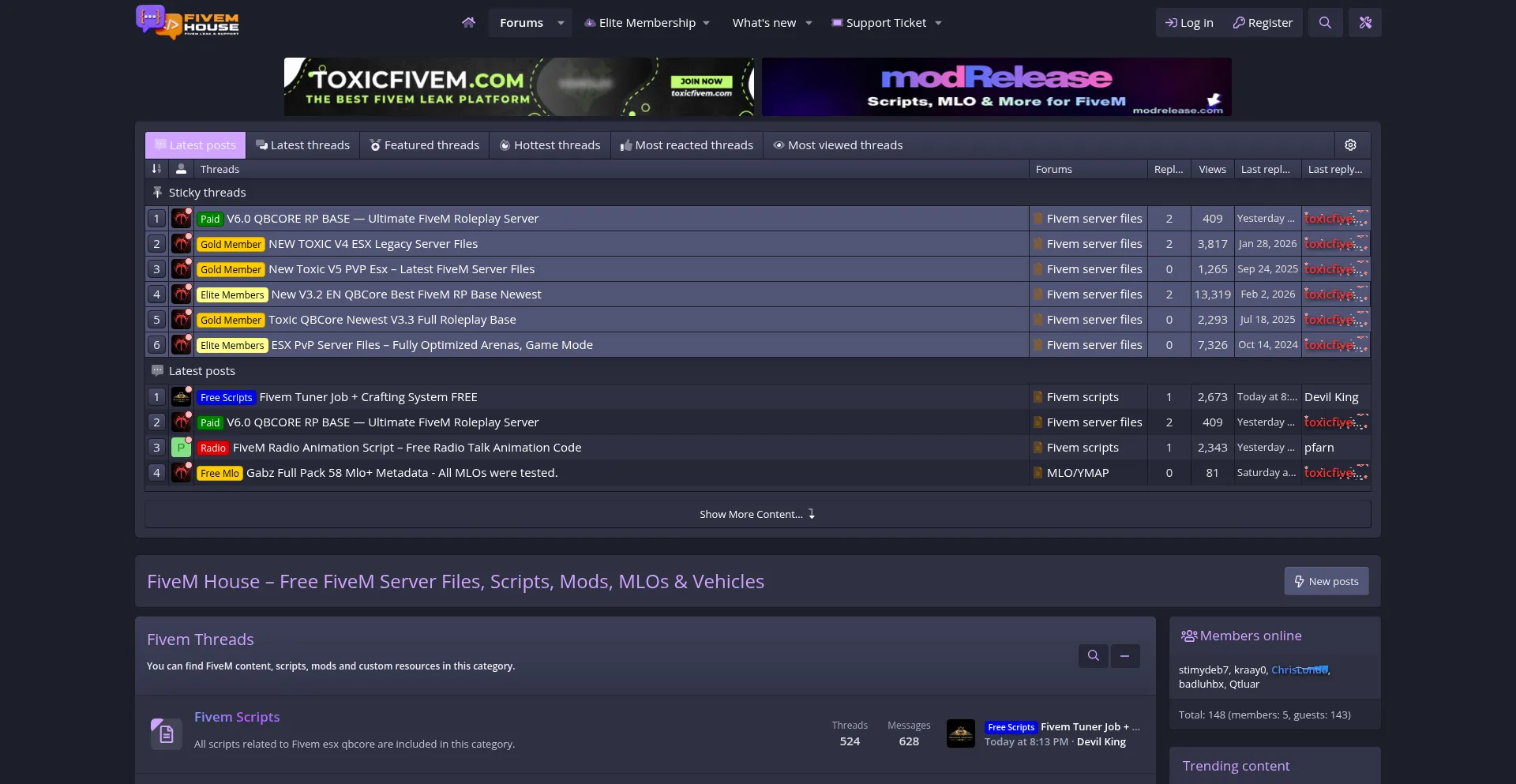Switch to the Featured threads tab
Image resolution: width=1516 pixels, height=784 pixels.
[425, 145]
